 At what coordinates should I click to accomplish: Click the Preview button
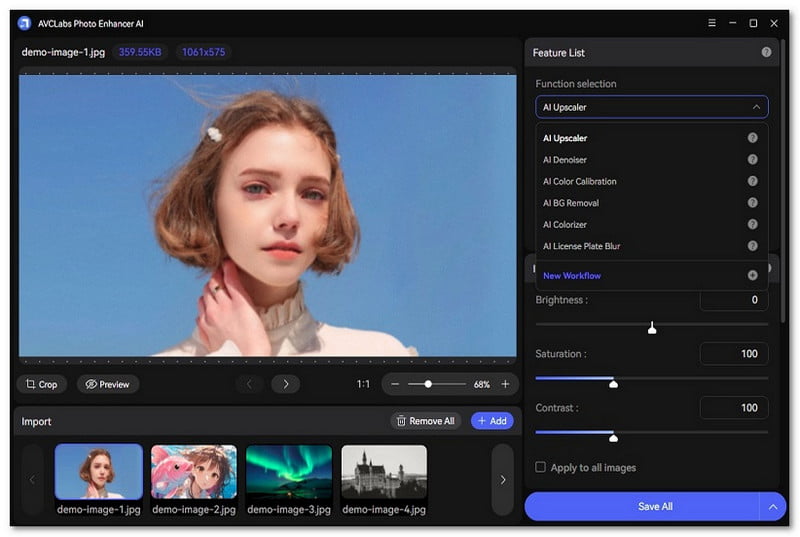point(108,384)
